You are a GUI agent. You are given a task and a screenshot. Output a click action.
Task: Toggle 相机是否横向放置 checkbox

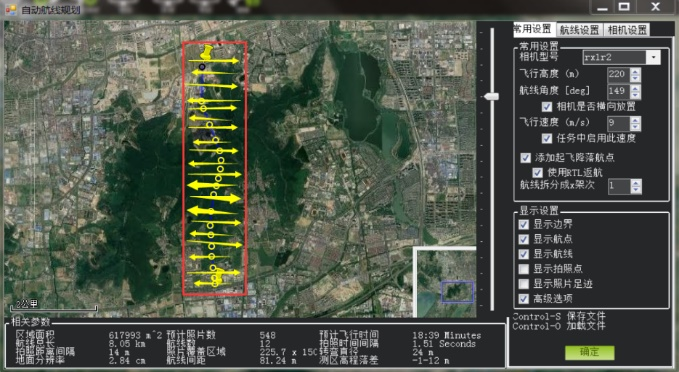(x=547, y=107)
